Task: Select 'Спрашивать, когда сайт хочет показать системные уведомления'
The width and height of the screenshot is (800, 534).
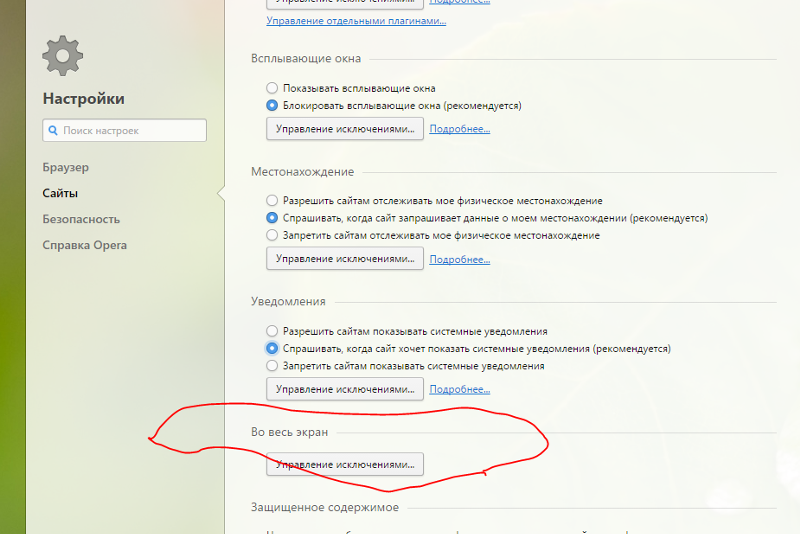Action: click(272, 349)
